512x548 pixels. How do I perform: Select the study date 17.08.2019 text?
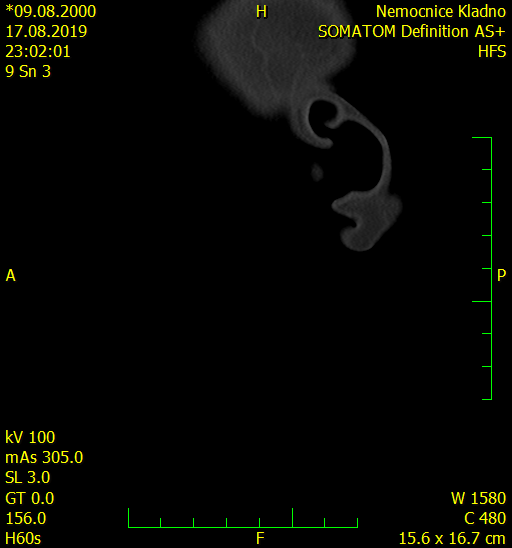pos(46,31)
